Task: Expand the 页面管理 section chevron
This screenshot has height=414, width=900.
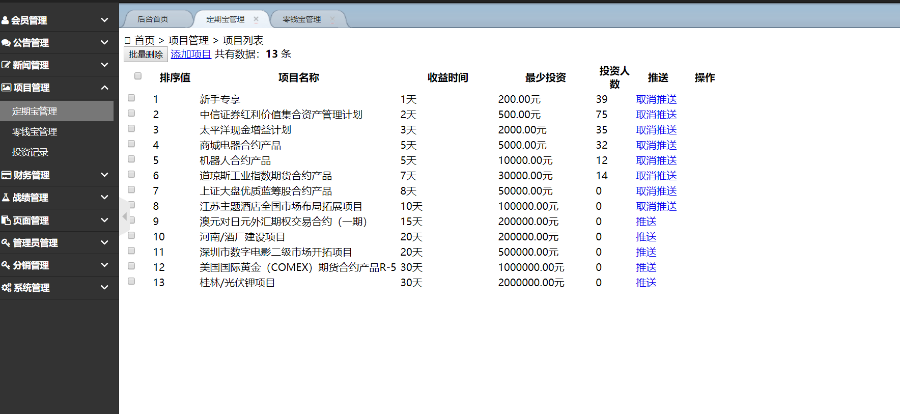Action: 105,220
